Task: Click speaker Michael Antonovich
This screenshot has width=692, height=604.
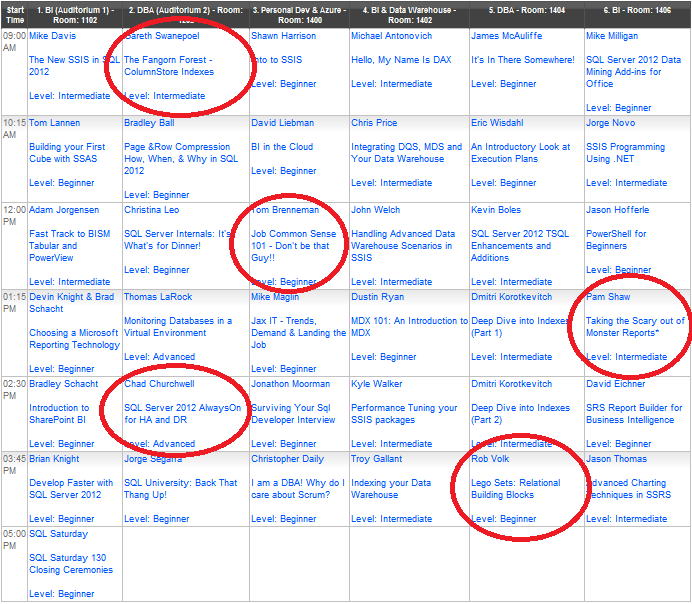Action: [x=391, y=36]
